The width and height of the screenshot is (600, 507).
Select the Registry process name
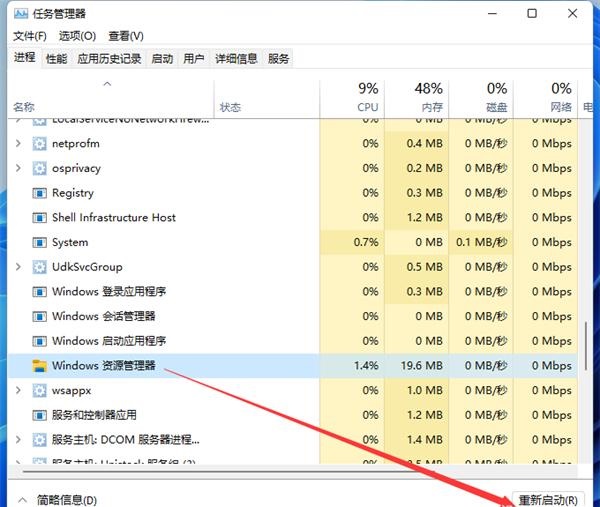(x=73, y=193)
